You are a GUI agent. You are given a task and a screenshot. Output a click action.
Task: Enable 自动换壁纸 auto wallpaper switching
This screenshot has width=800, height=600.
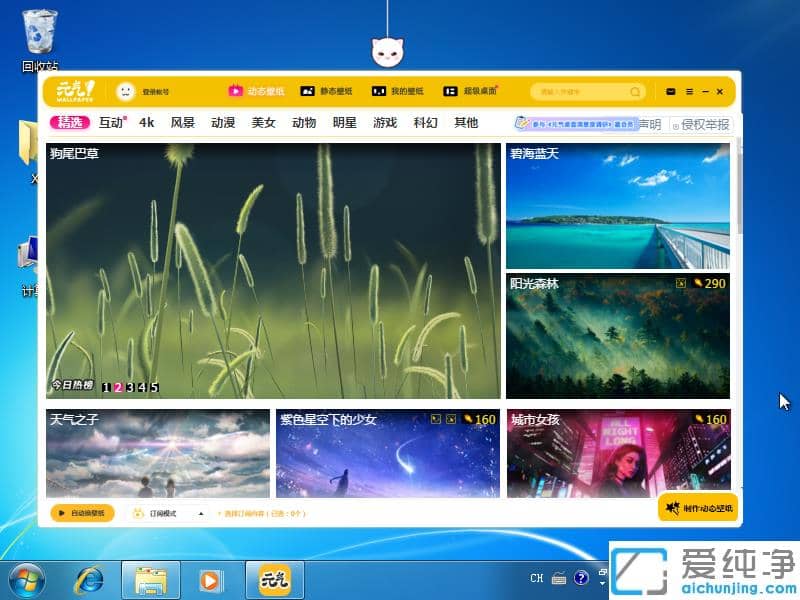pos(82,512)
